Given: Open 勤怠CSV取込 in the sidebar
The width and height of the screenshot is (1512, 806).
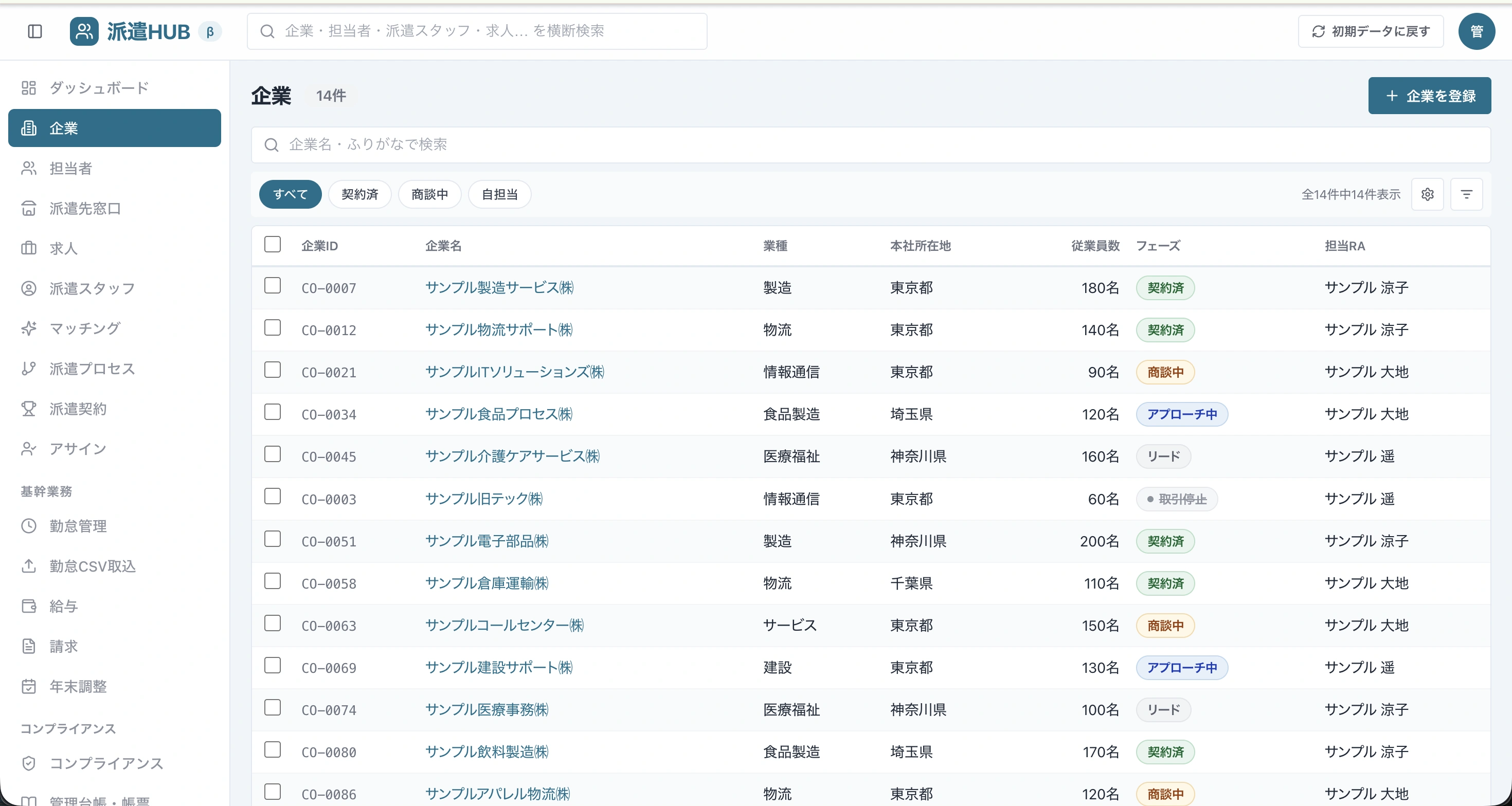Looking at the screenshot, I should [115, 566].
